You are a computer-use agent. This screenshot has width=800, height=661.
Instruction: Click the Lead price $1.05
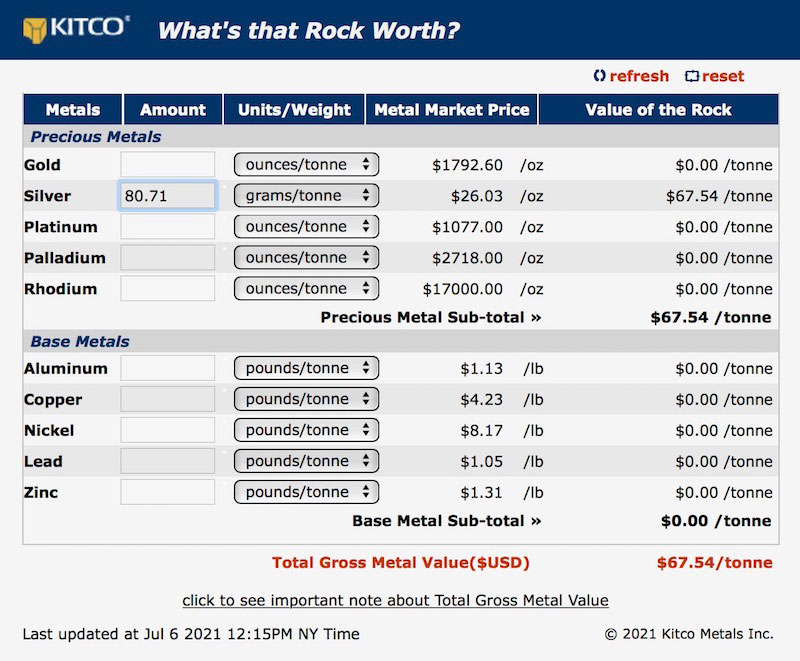tap(482, 462)
